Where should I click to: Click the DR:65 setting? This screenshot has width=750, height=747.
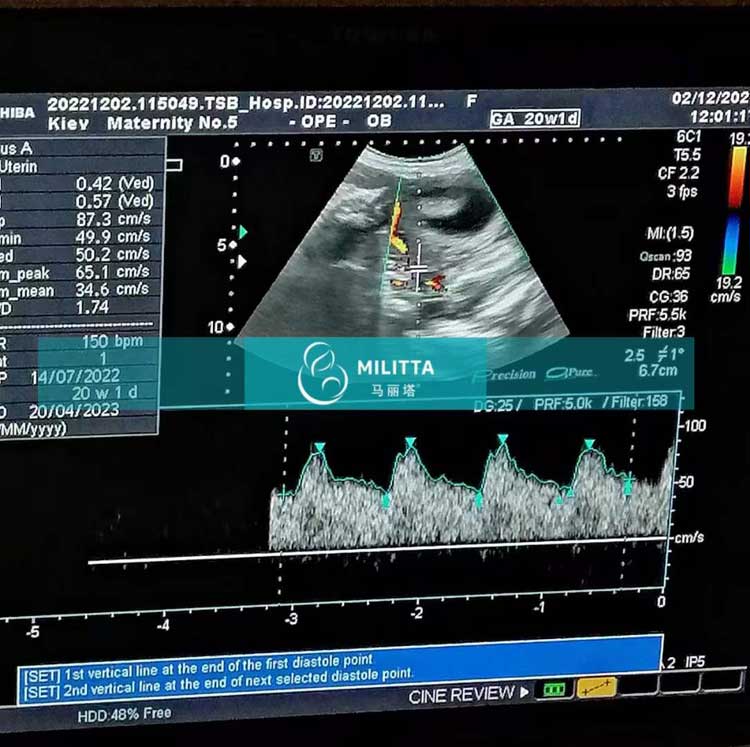point(671,274)
